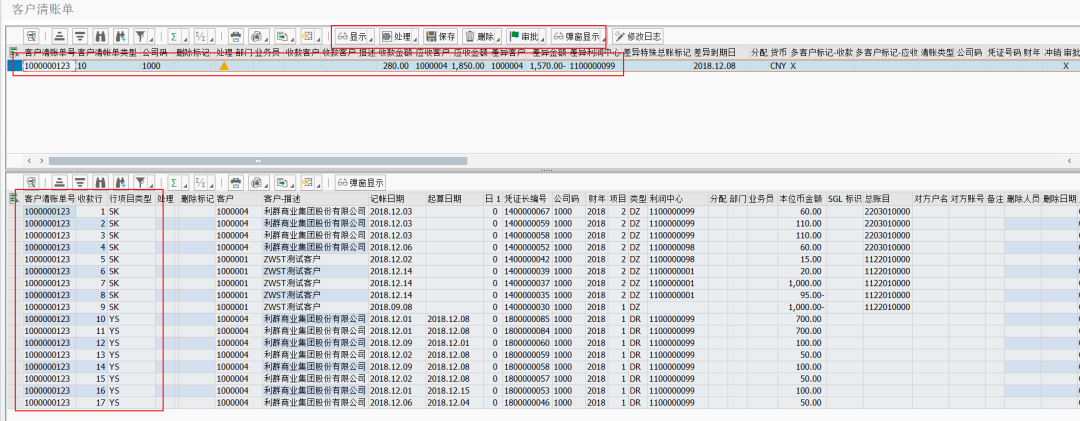Select voucher number 1400000067
Image resolution: width=1080 pixels, height=421 pixels.
click(527, 212)
